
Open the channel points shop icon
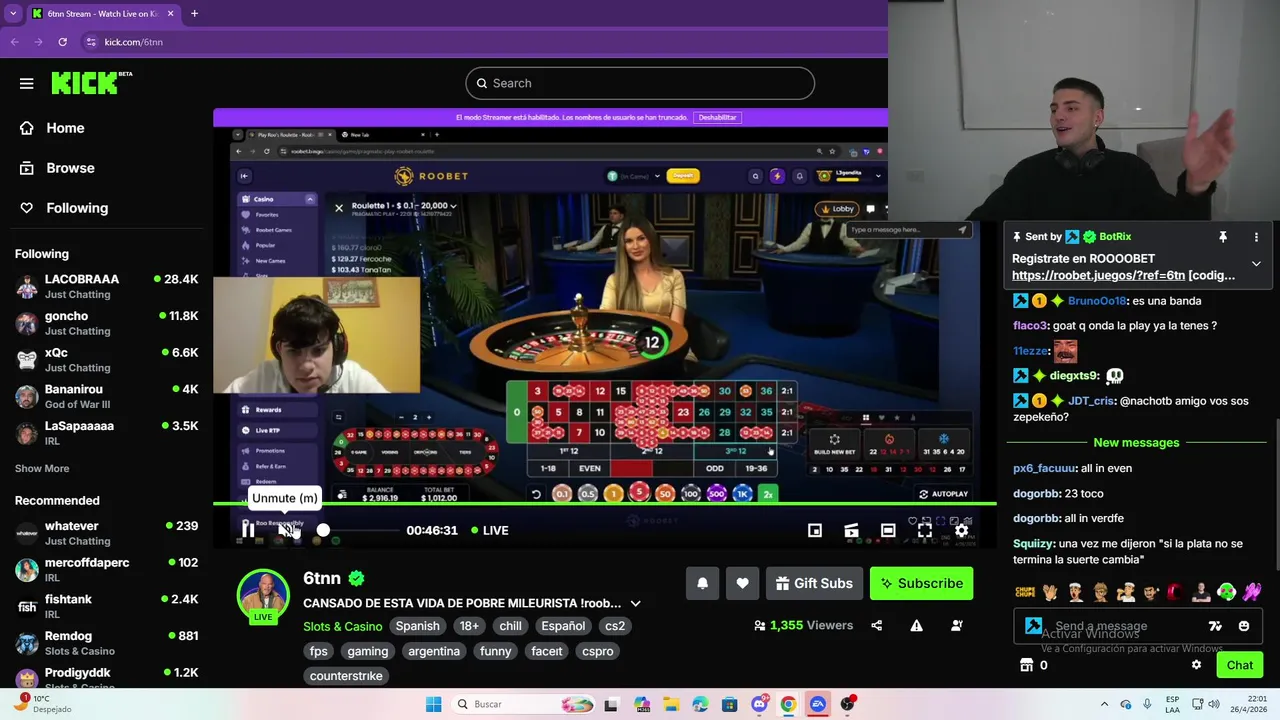1026,665
